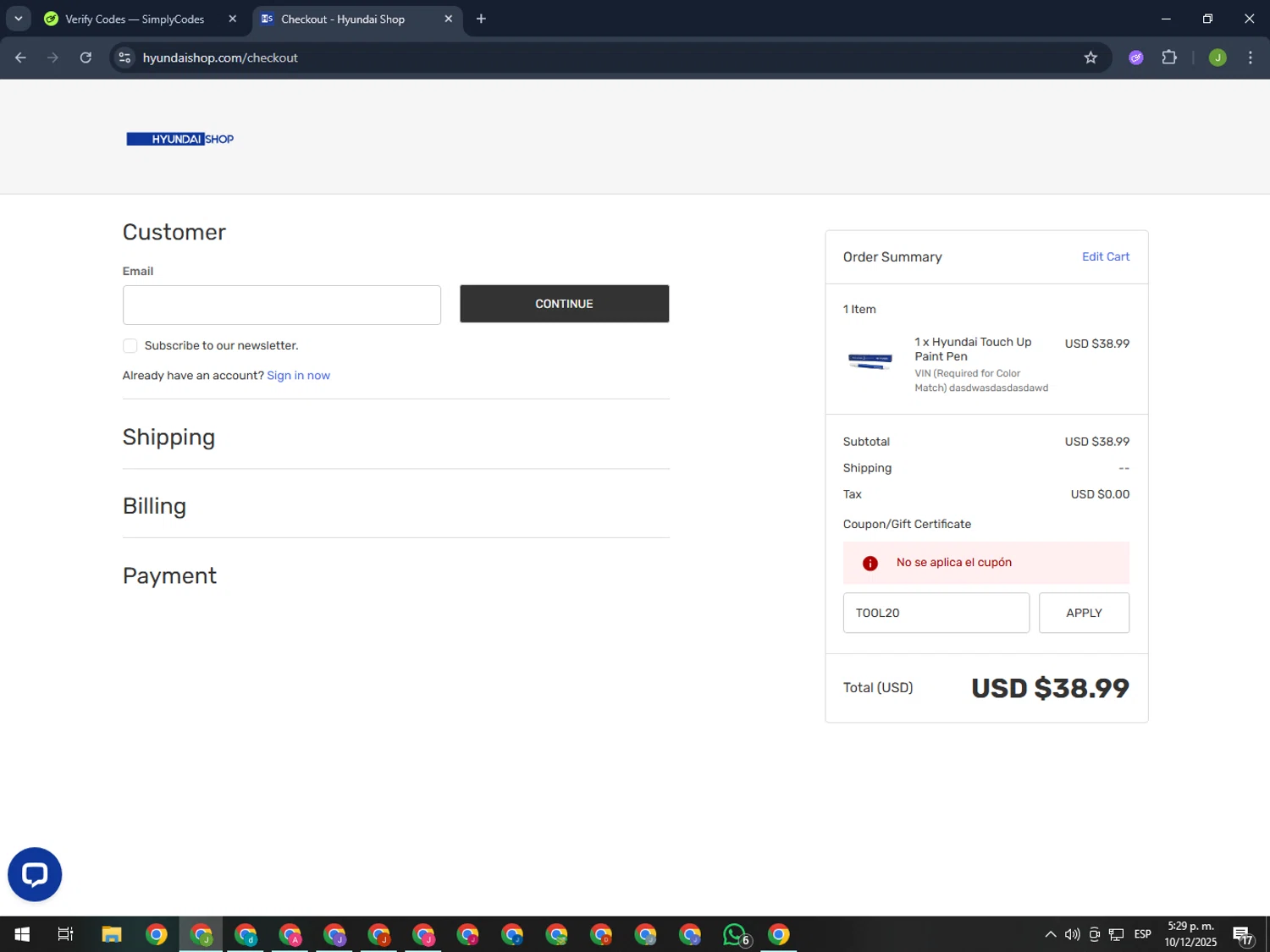This screenshot has width=1270, height=952.
Task: Click the CONTINUE button
Action: [564, 304]
